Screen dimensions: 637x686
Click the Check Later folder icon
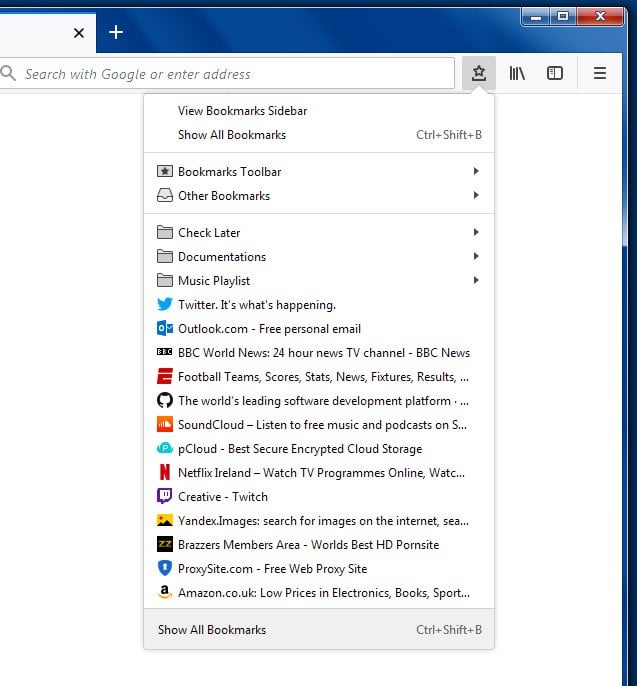(164, 232)
